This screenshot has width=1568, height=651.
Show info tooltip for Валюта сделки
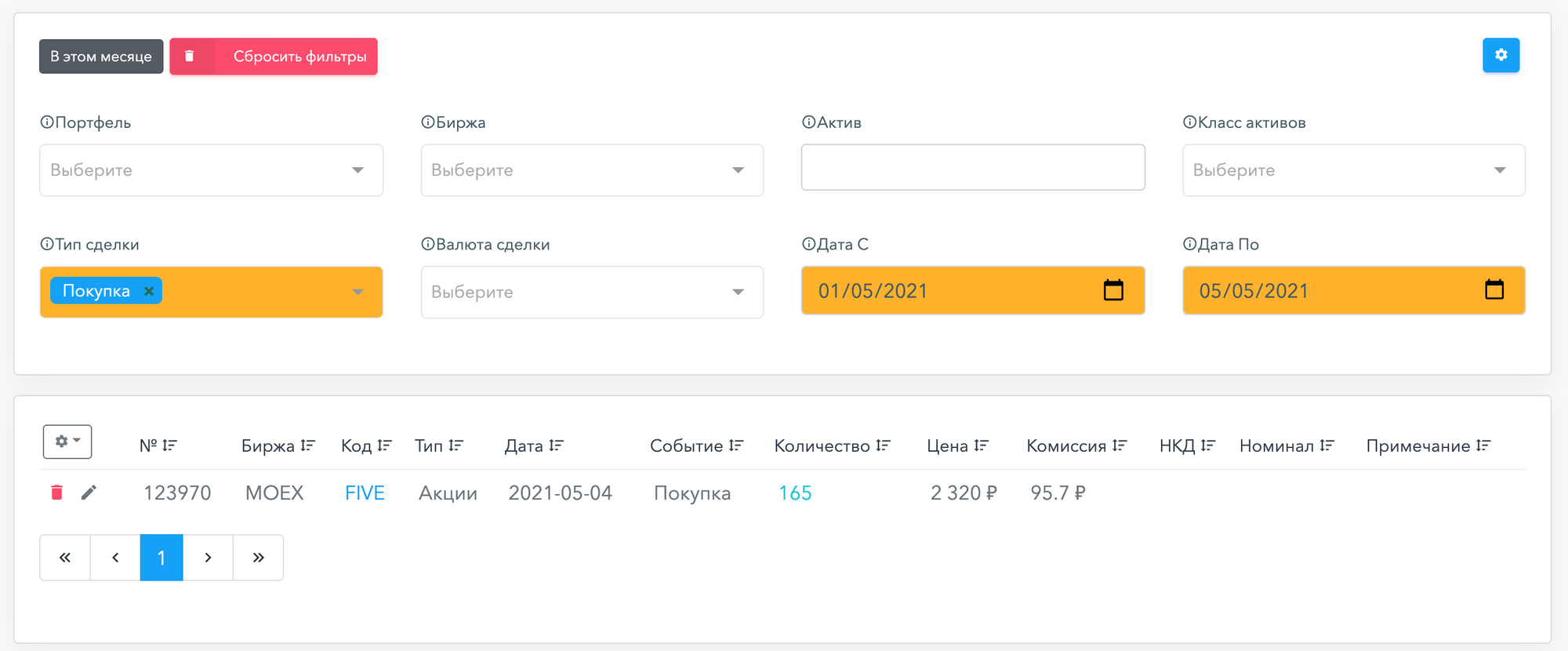coord(428,244)
